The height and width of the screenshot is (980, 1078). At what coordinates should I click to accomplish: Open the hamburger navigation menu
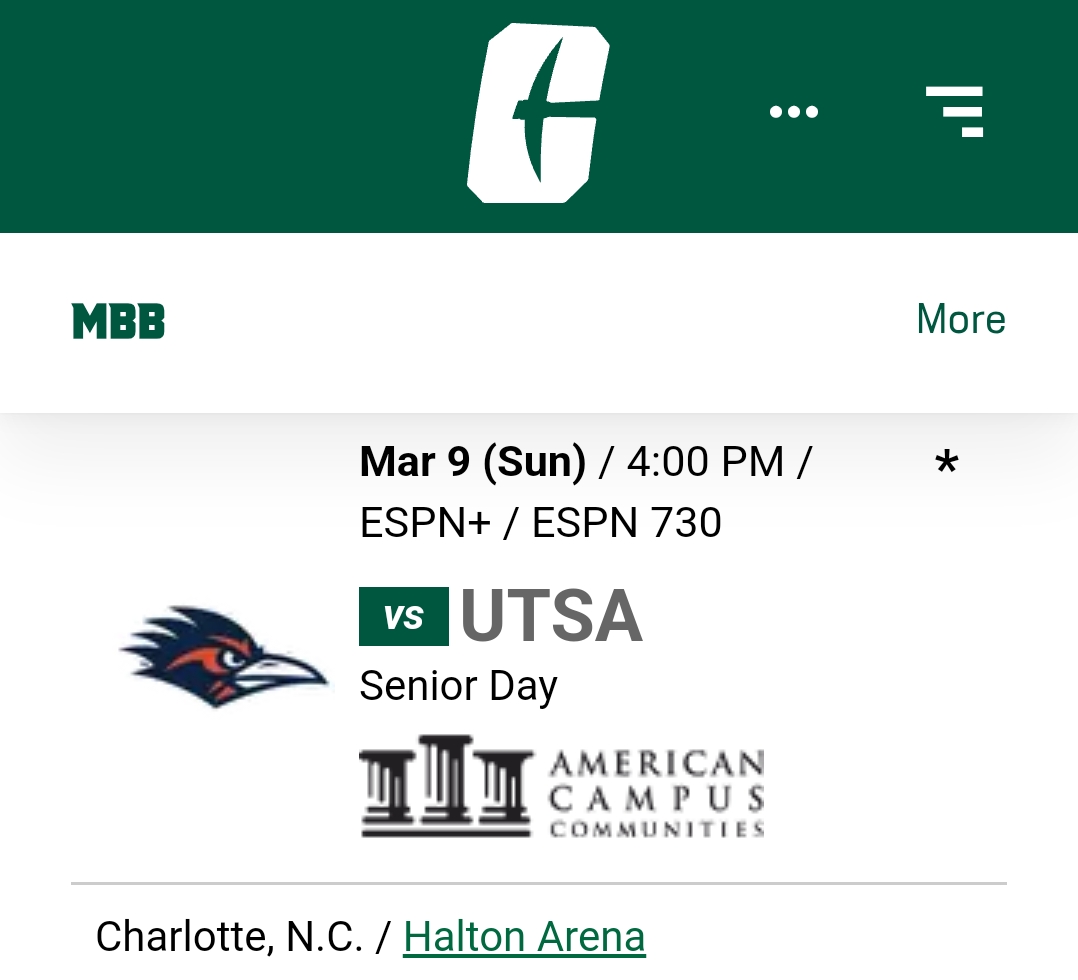click(x=955, y=111)
